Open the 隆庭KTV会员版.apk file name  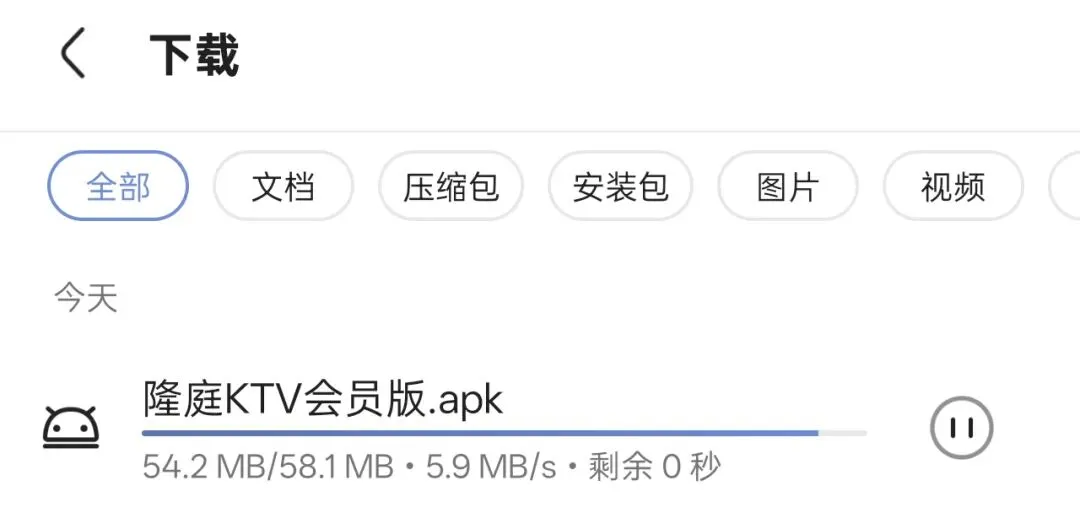323,400
